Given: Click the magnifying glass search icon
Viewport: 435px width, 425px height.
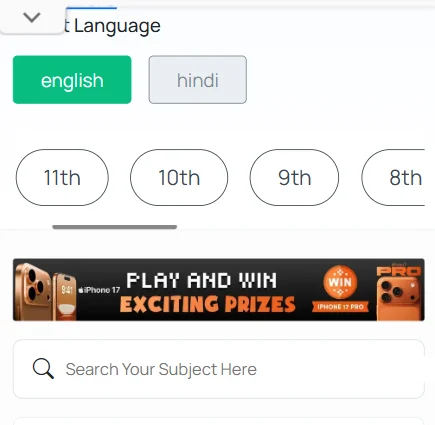Looking at the screenshot, I should click(43, 368).
